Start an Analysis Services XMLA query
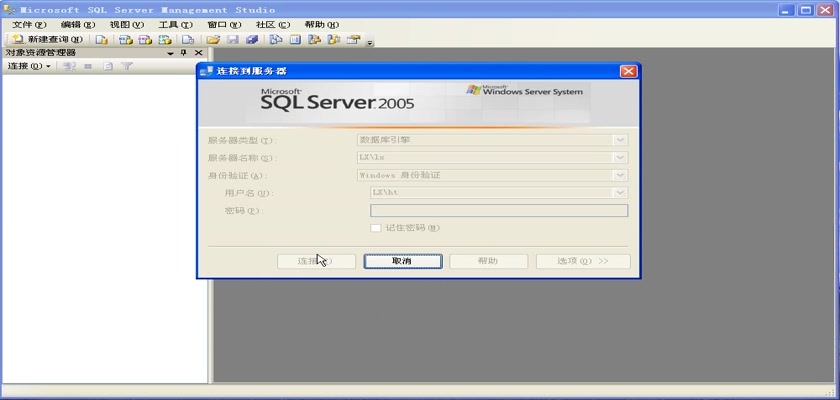The image size is (840, 400). coord(165,40)
